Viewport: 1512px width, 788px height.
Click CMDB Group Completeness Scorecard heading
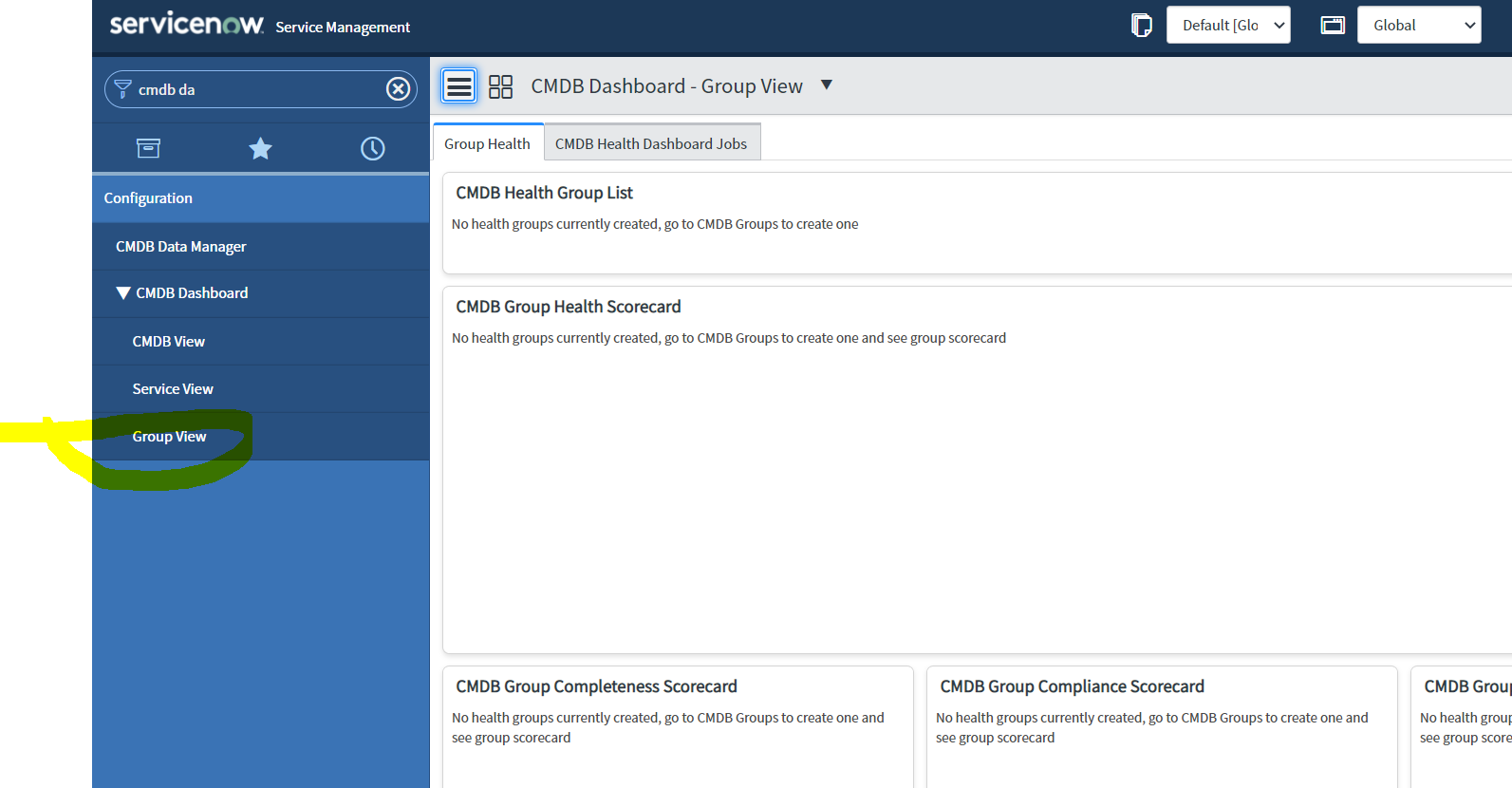[x=596, y=686]
